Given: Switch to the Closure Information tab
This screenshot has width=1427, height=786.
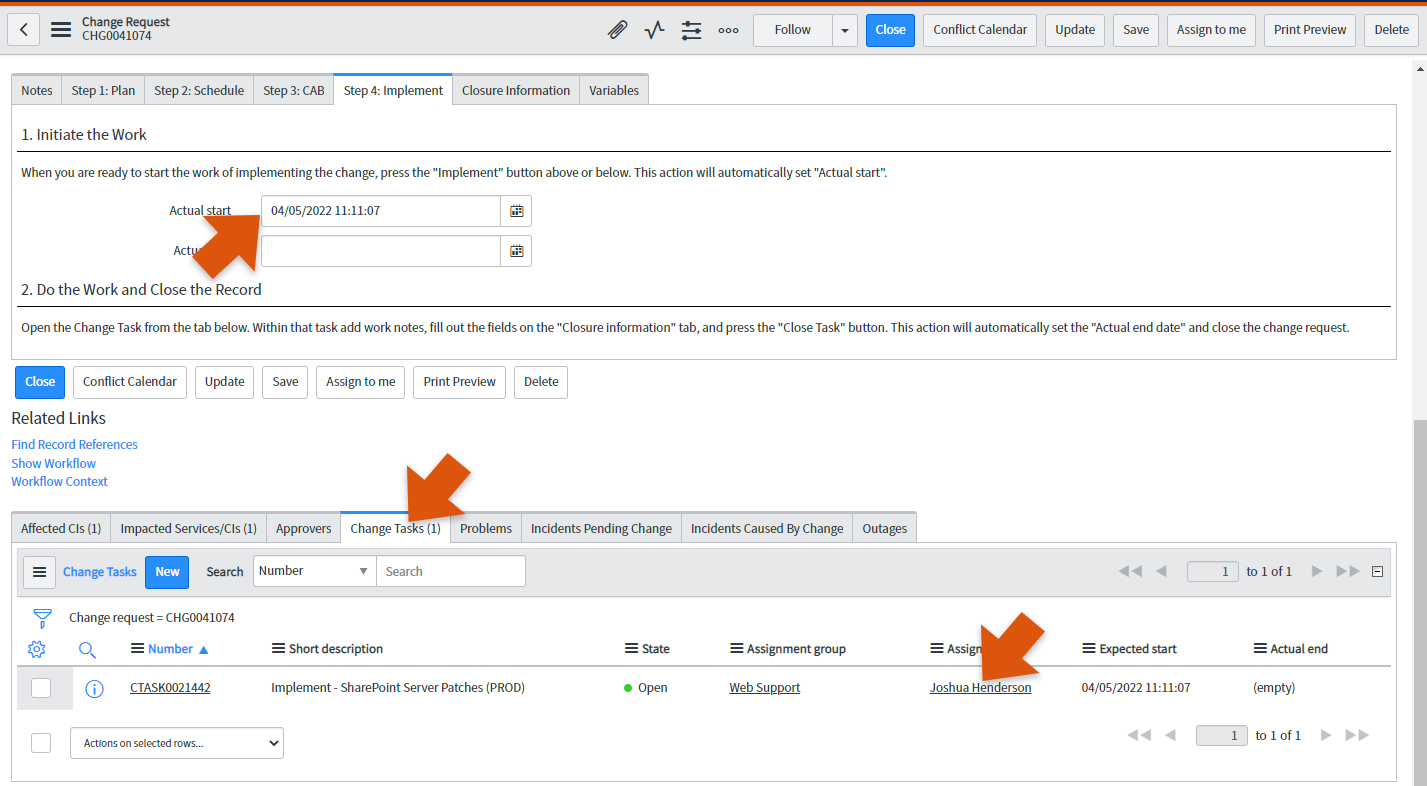Looking at the screenshot, I should (x=515, y=90).
